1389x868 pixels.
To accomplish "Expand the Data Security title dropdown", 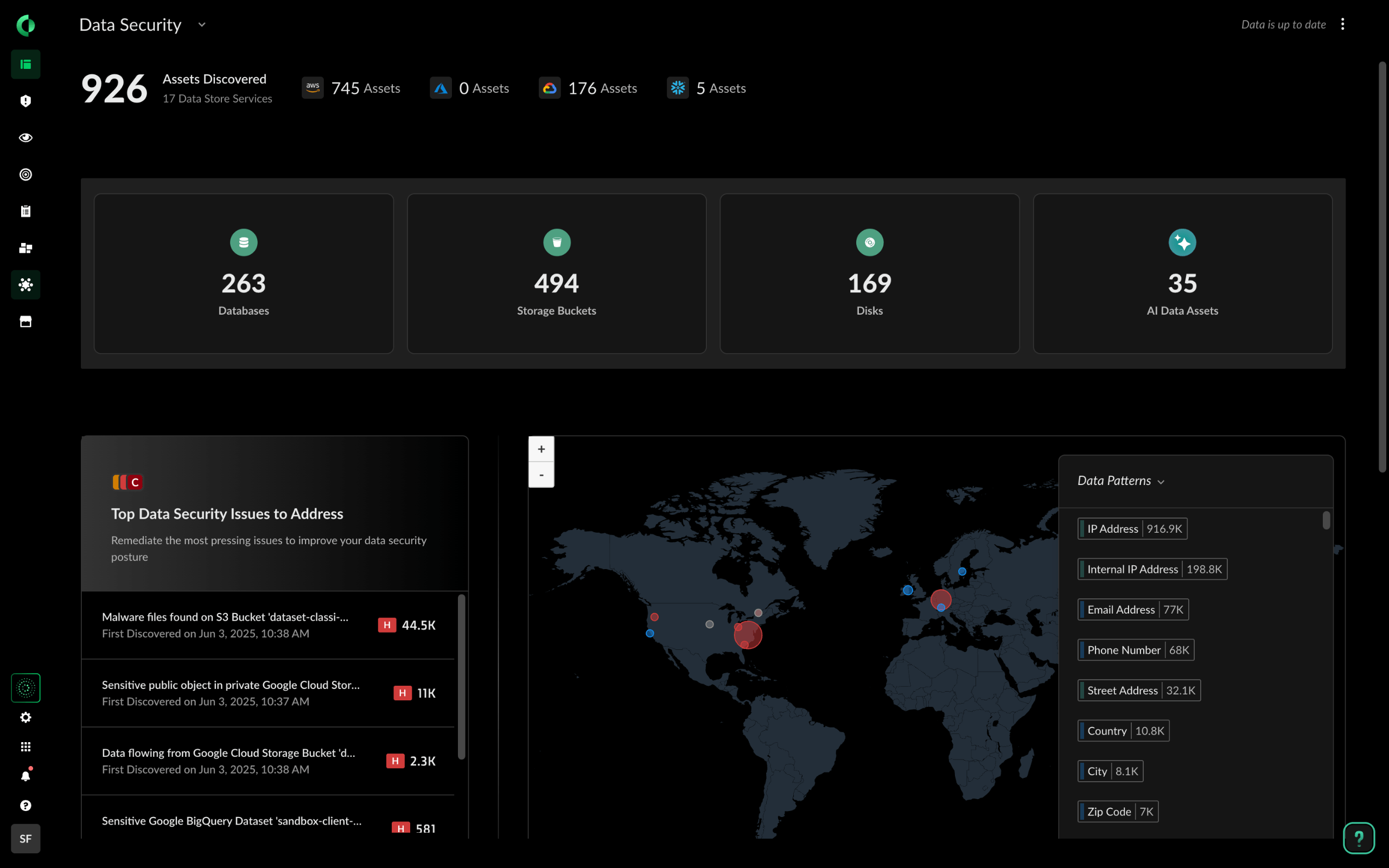I will coord(201,25).
